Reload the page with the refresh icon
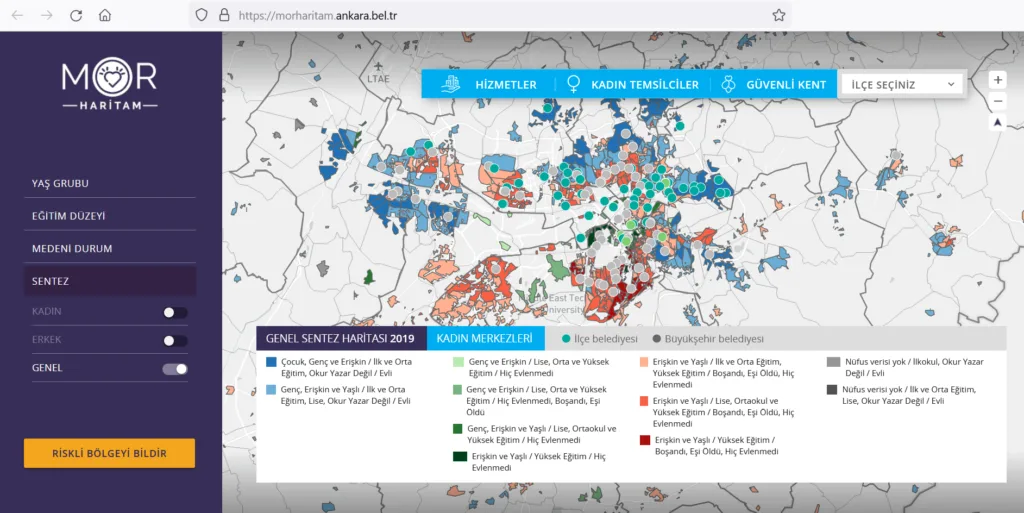The image size is (1024, 513). (x=76, y=15)
